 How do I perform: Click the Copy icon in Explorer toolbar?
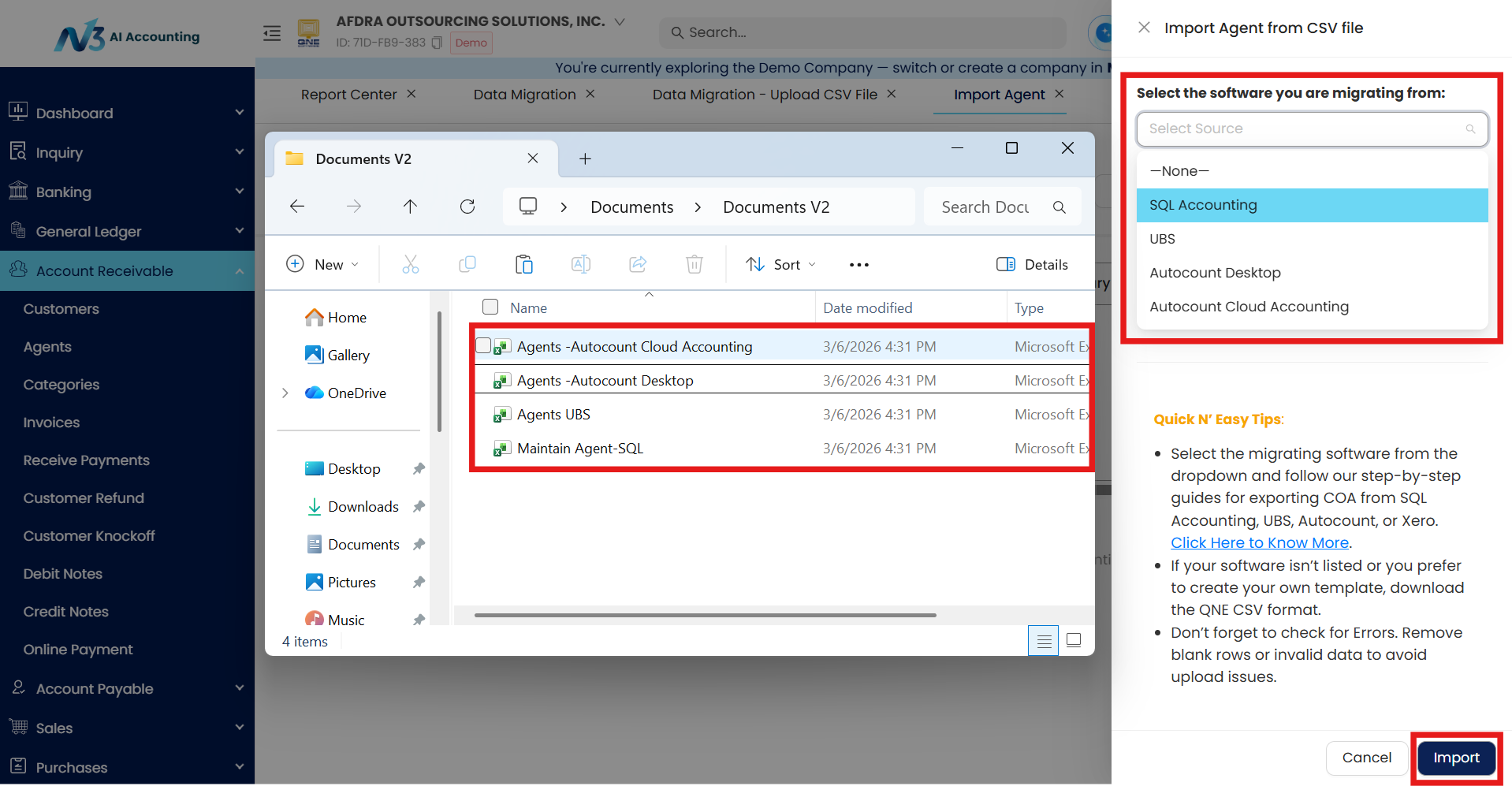(467, 264)
